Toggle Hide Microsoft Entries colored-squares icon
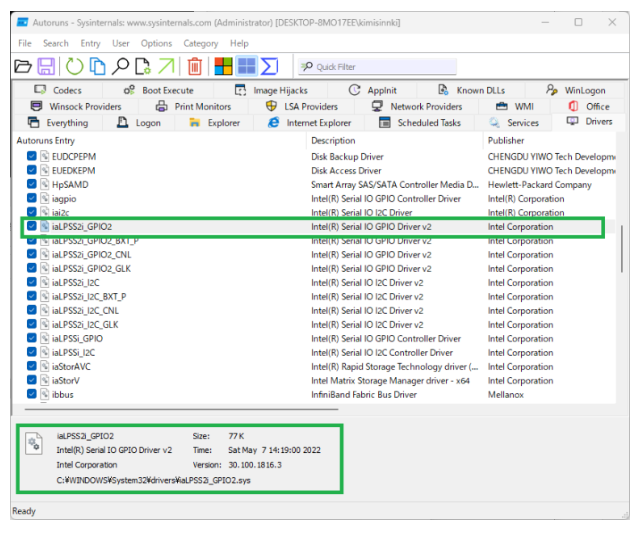 [x=223, y=66]
